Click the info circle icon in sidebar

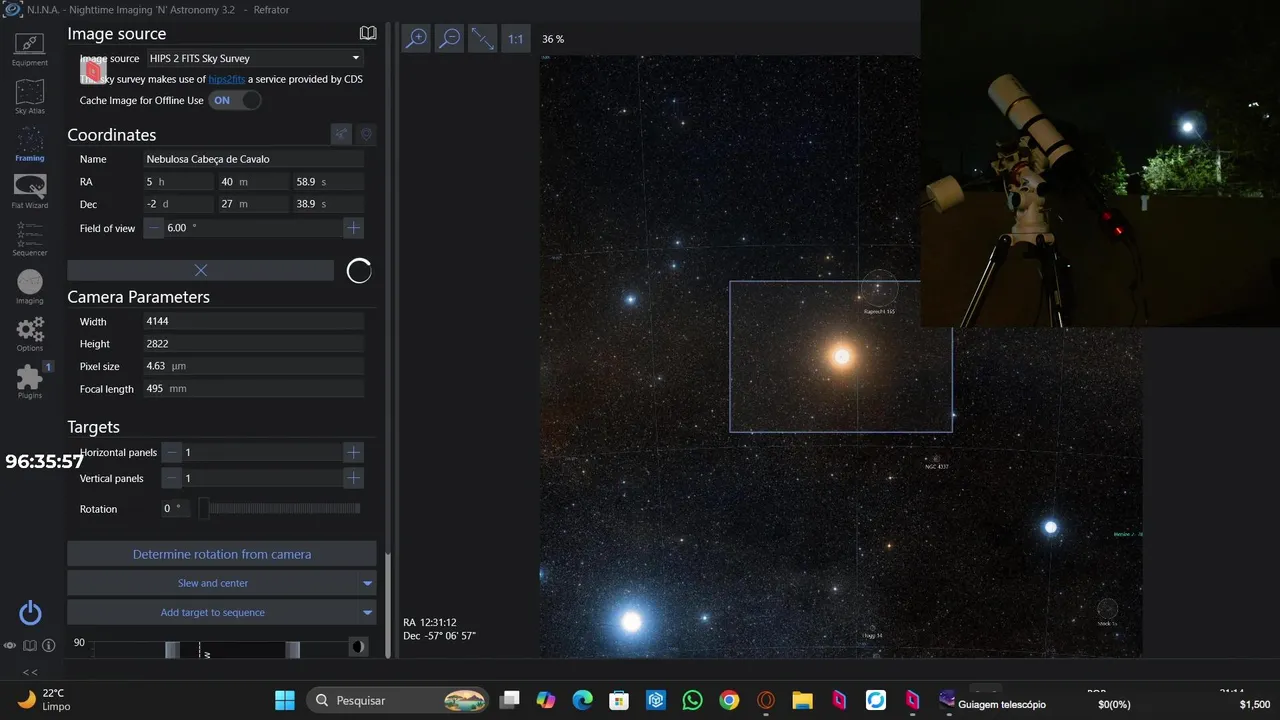click(48, 646)
